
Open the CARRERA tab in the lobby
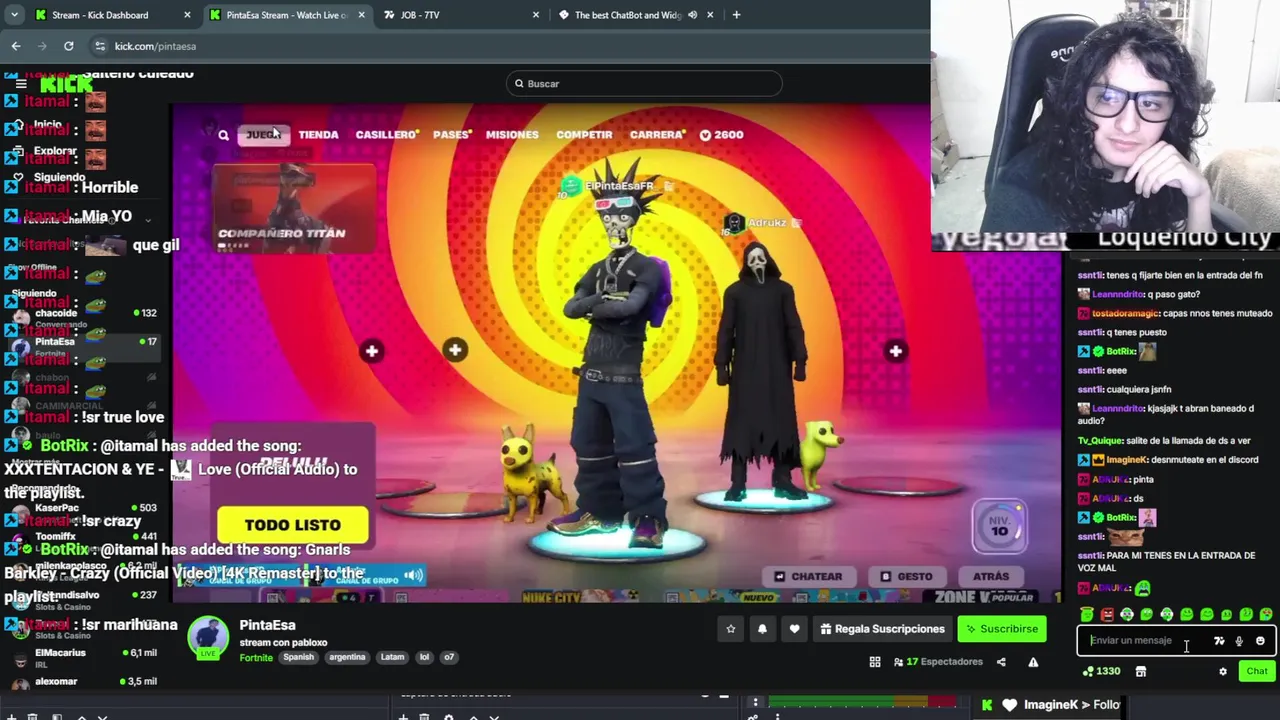pos(657,135)
